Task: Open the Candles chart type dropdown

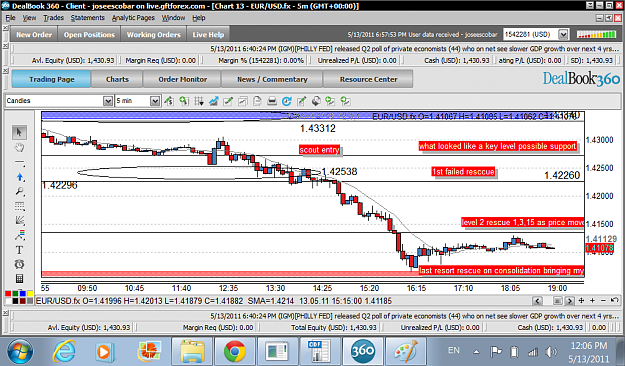Action: tap(108, 101)
